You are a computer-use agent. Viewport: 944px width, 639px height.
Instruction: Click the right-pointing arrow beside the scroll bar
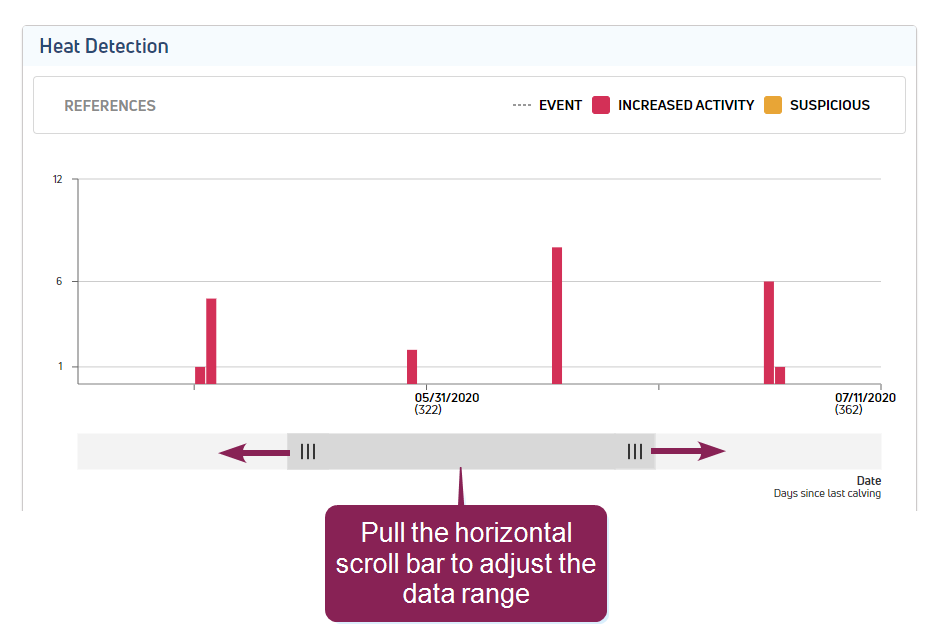689,451
